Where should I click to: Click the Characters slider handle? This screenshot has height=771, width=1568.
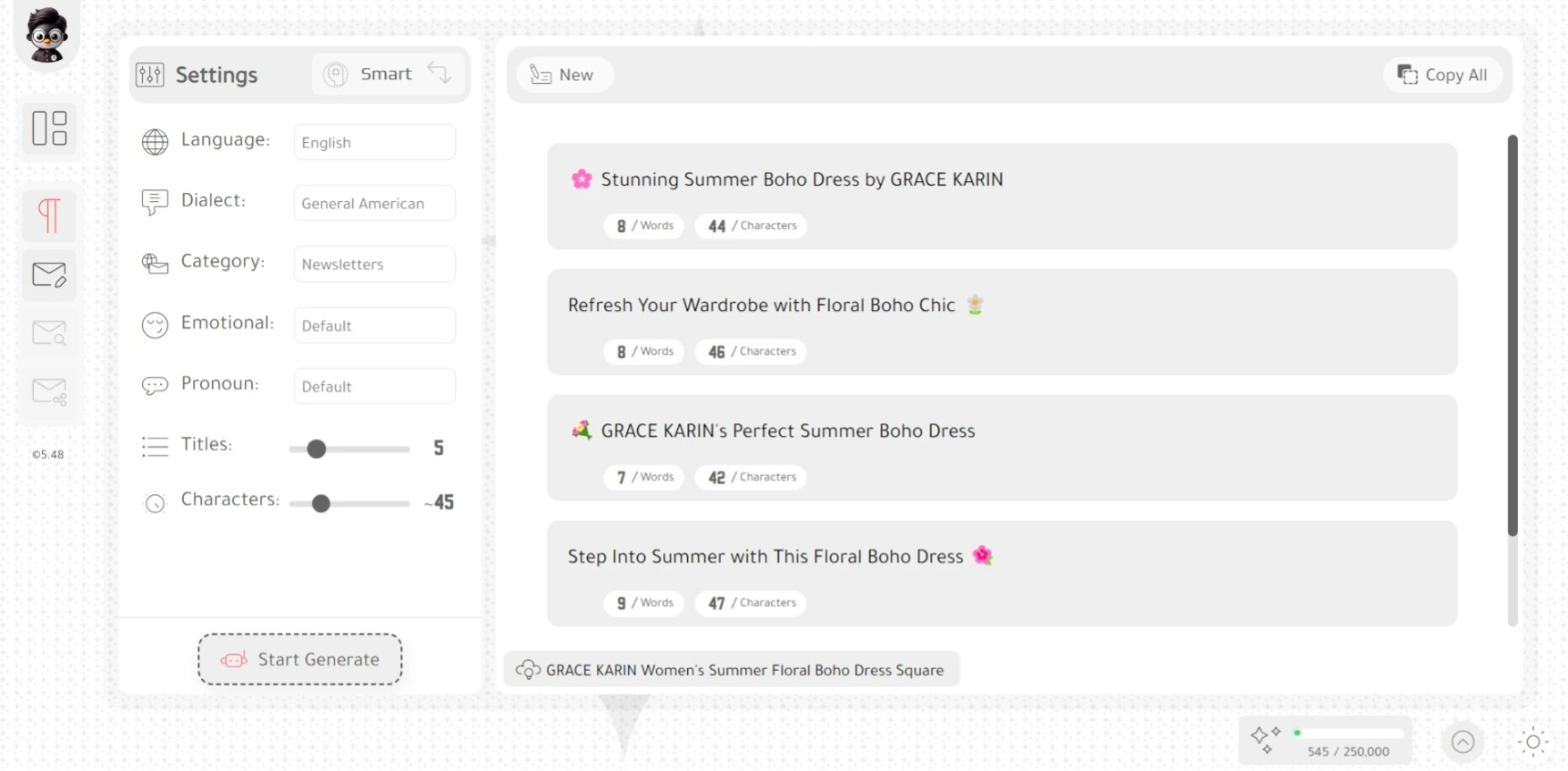point(321,504)
